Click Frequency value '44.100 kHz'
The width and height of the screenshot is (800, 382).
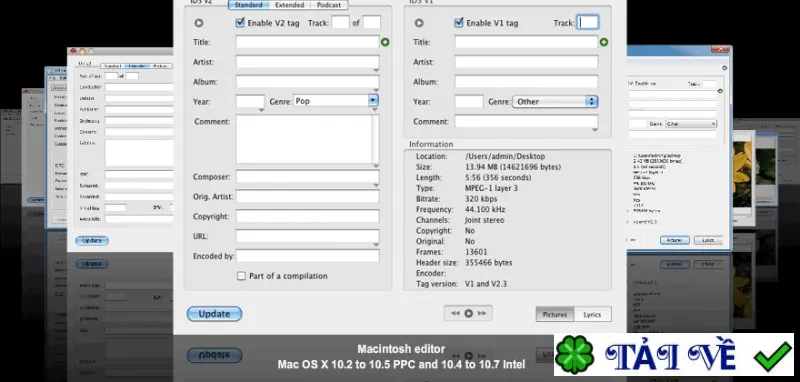point(484,209)
